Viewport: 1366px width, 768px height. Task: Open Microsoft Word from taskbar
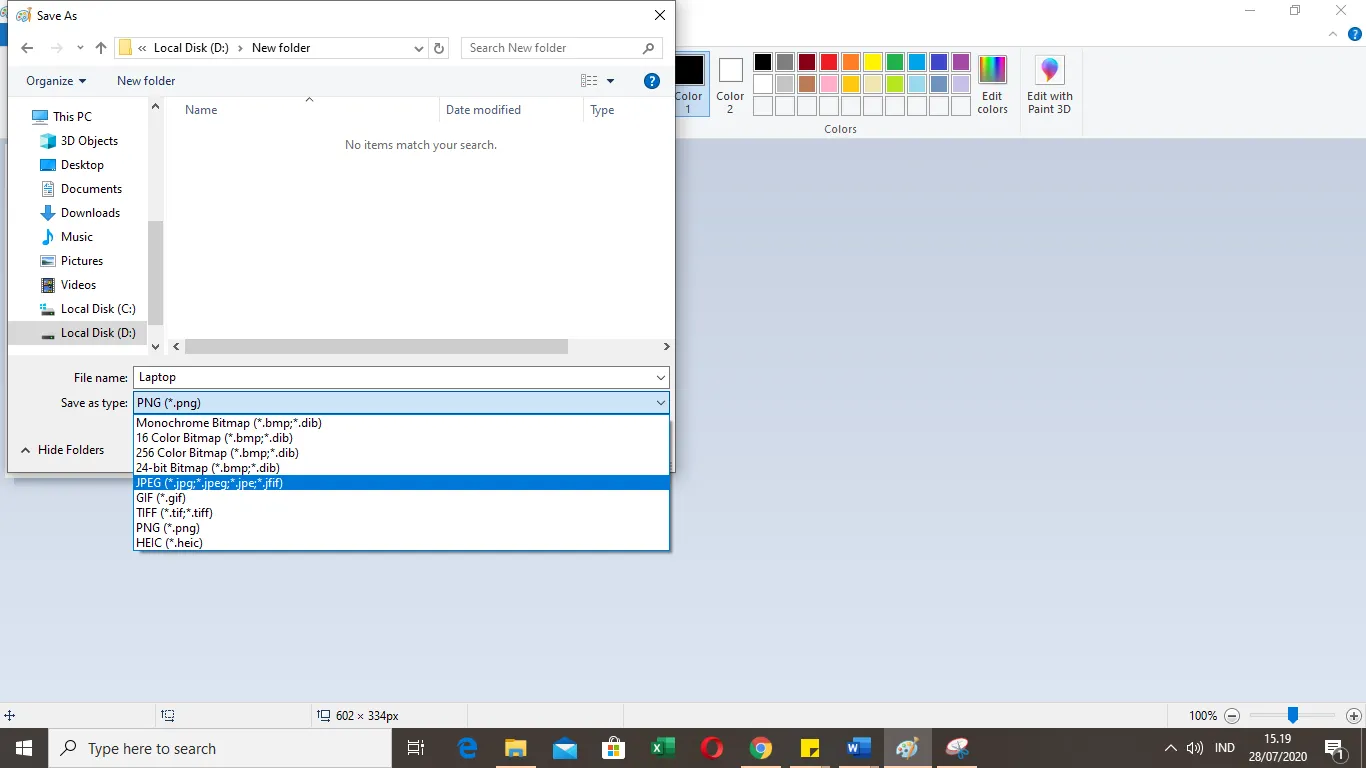pyautogui.click(x=858, y=748)
